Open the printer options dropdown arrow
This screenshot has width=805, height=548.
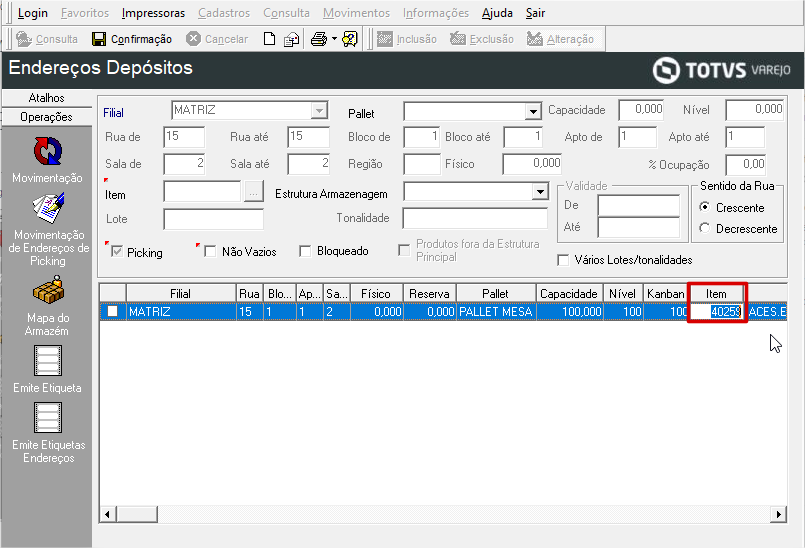click(x=334, y=39)
